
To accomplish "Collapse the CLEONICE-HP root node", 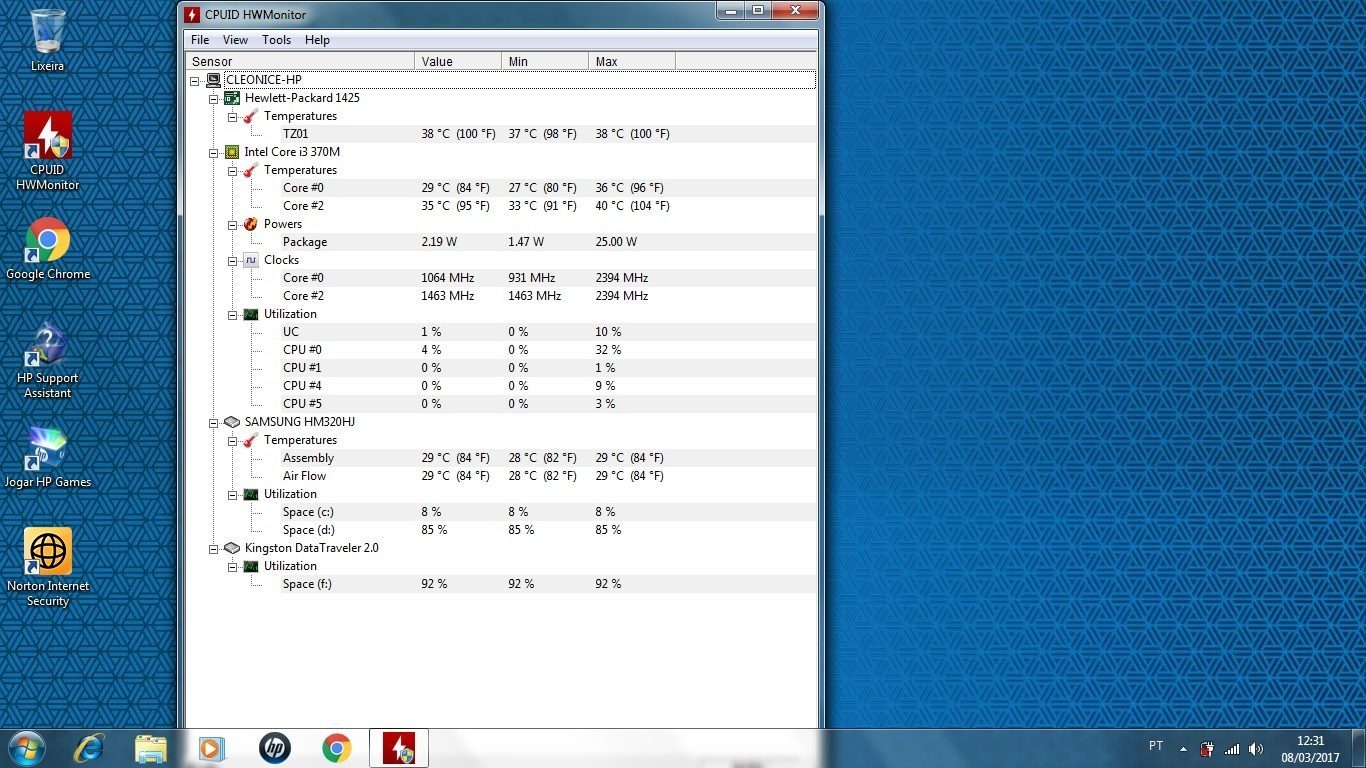I will point(195,81).
